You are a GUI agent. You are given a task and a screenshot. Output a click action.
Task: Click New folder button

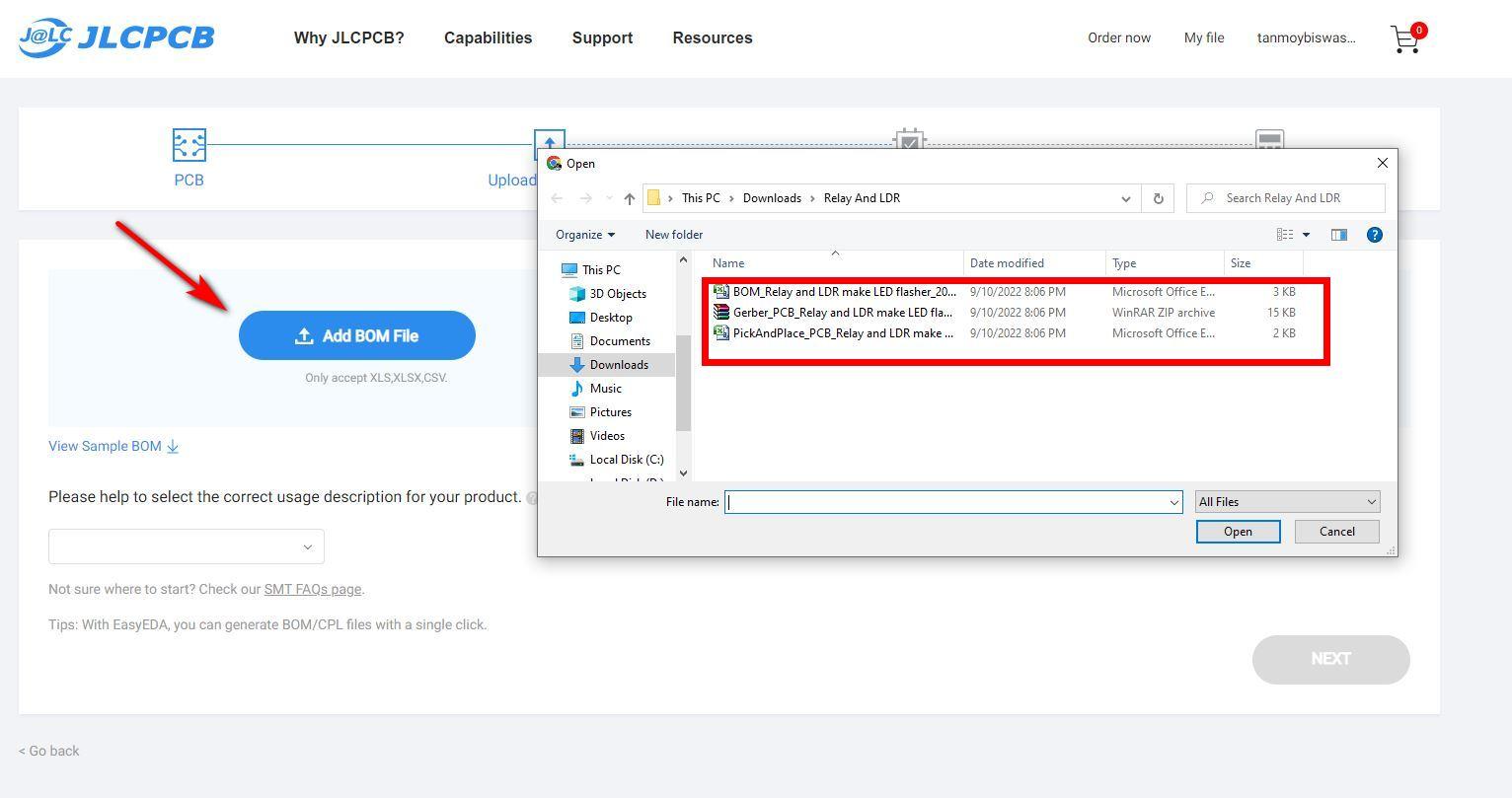(674, 235)
